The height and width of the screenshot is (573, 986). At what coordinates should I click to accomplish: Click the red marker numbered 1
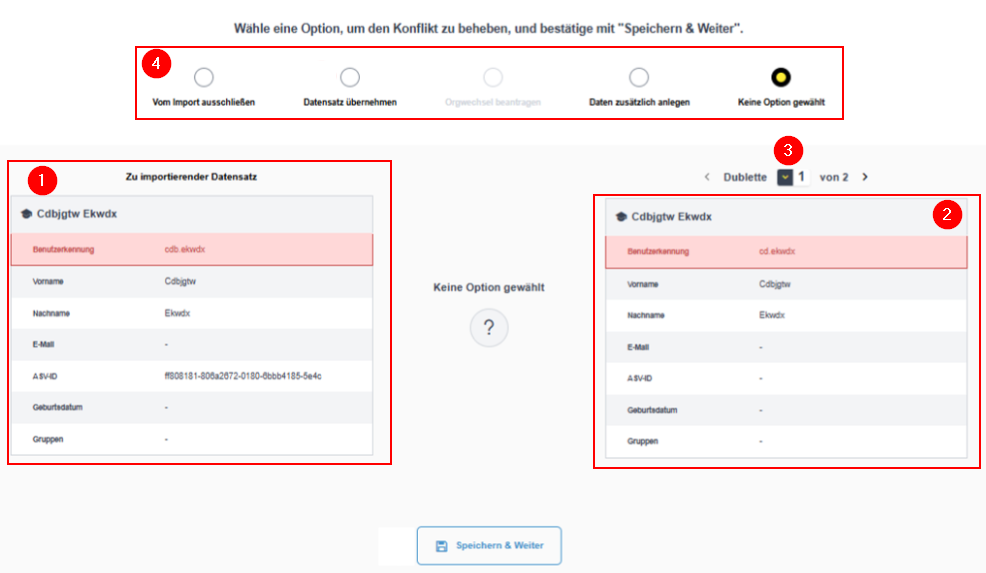click(43, 180)
